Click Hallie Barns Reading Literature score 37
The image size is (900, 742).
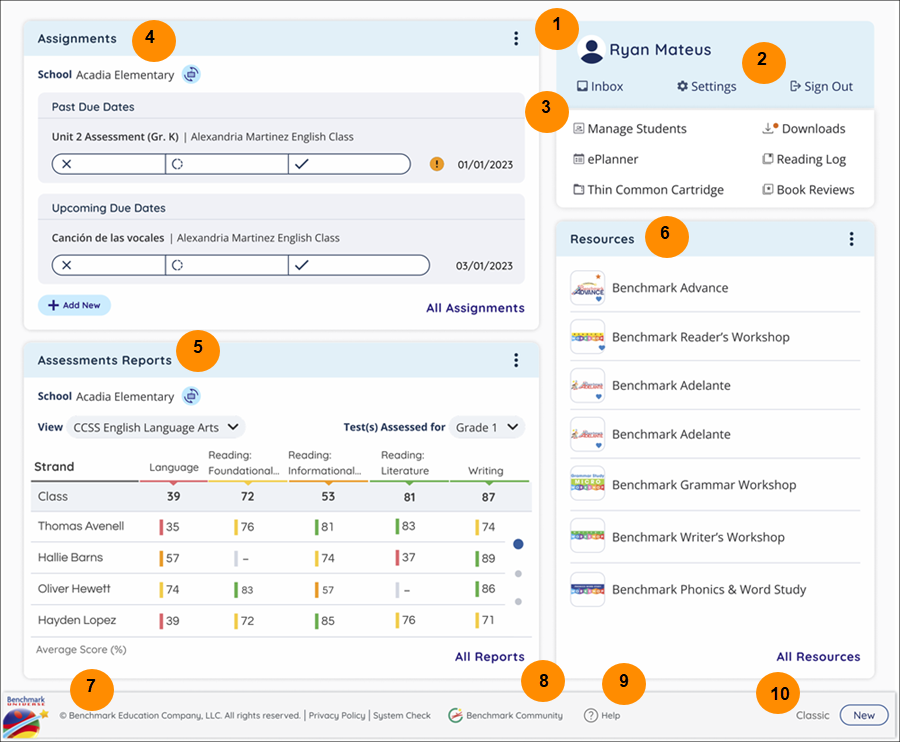[x=406, y=557]
